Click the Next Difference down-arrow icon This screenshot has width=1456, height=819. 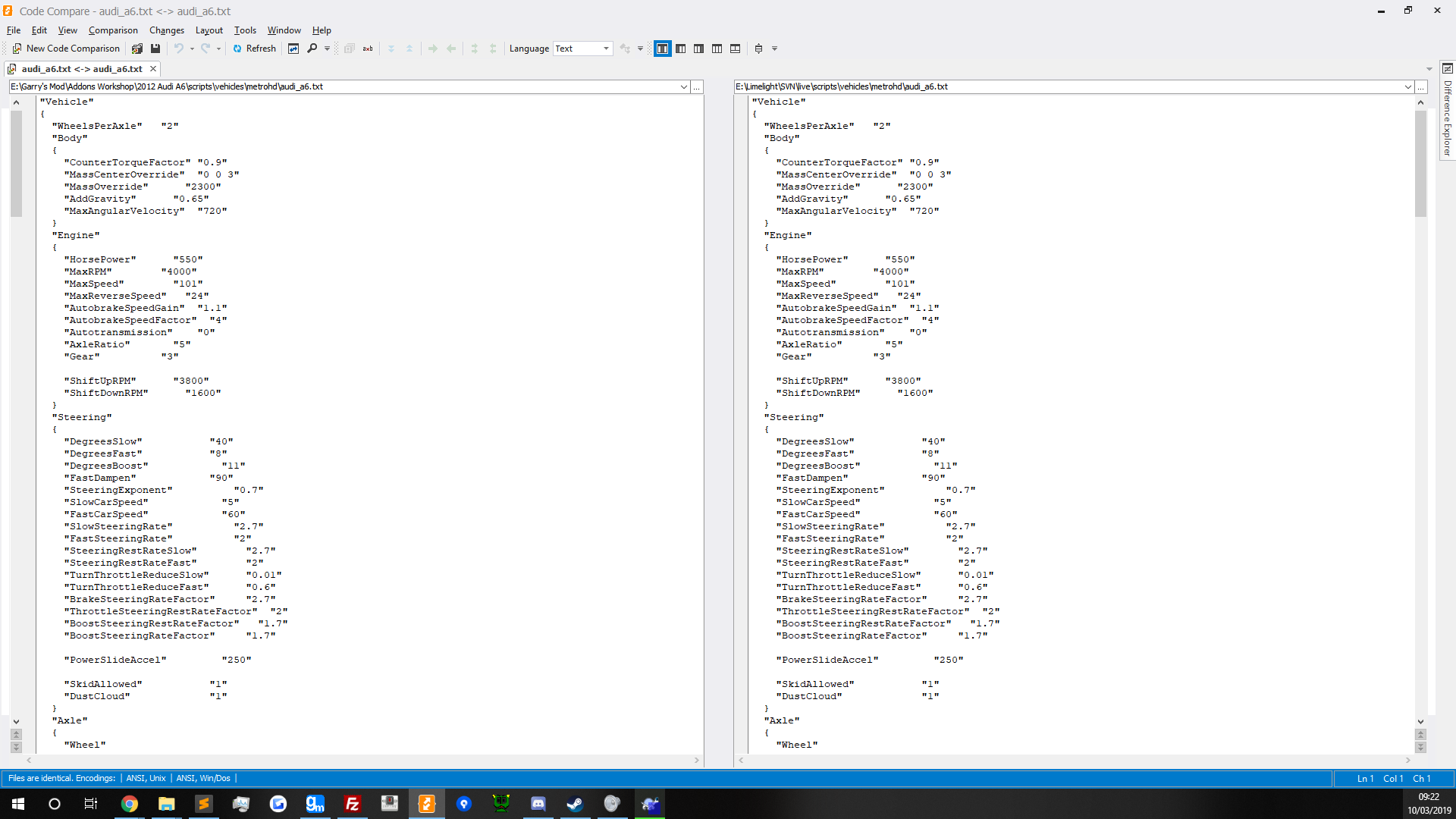click(391, 49)
